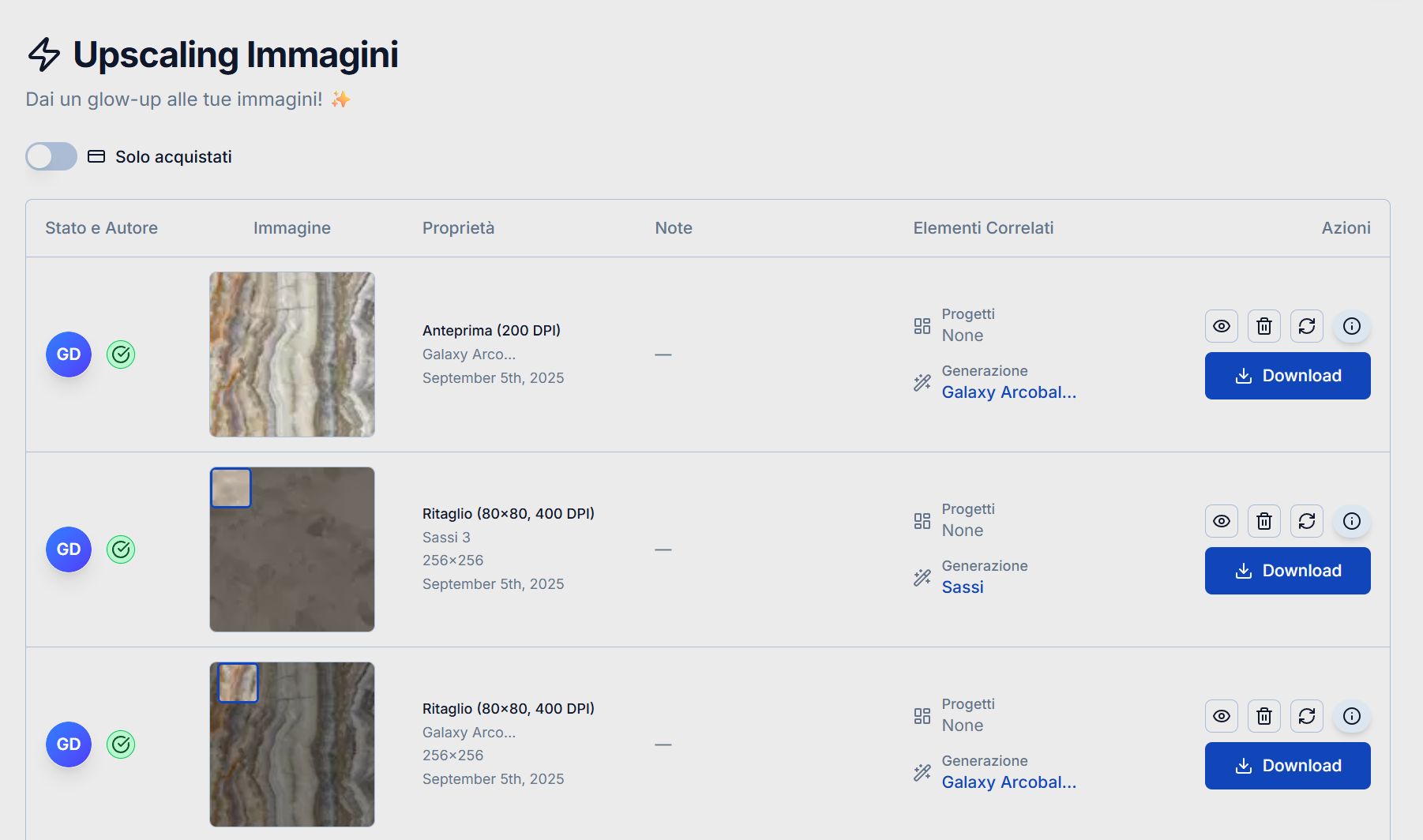Click the credit card icon beside Solo acquistati
The width and height of the screenshot is (1423, 840).
(96, 156)
